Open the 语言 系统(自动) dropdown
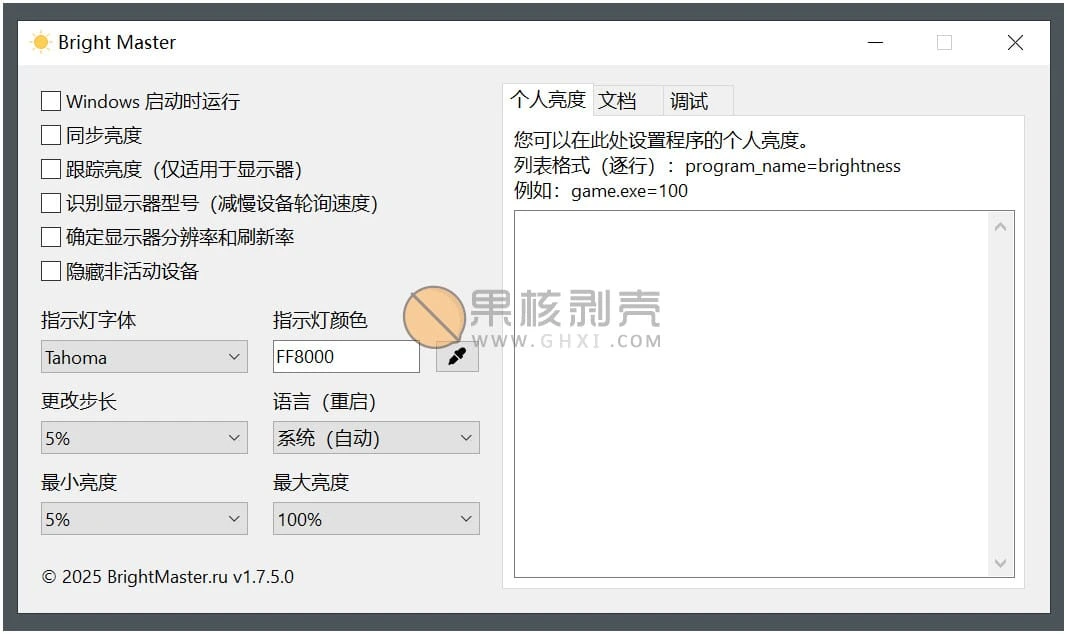Screen dimensions: 1067x634 376,438
